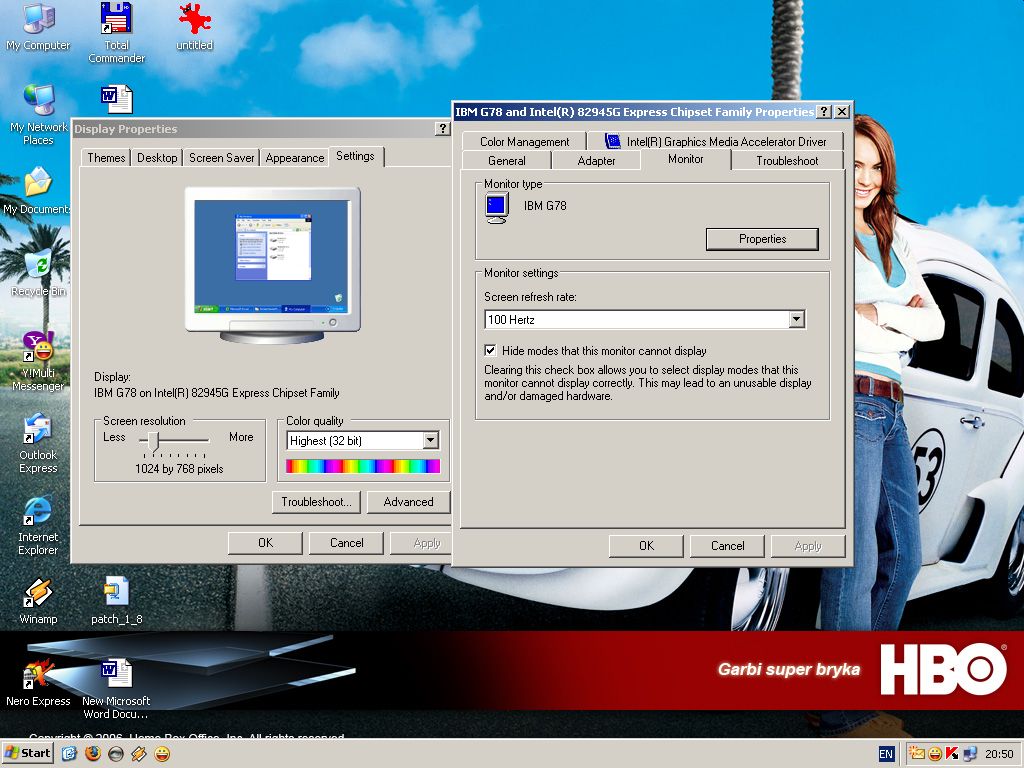The image size is (1024, 768).
Task: Click the help button in Display Properties title bar
Action: tap(442, 129)
